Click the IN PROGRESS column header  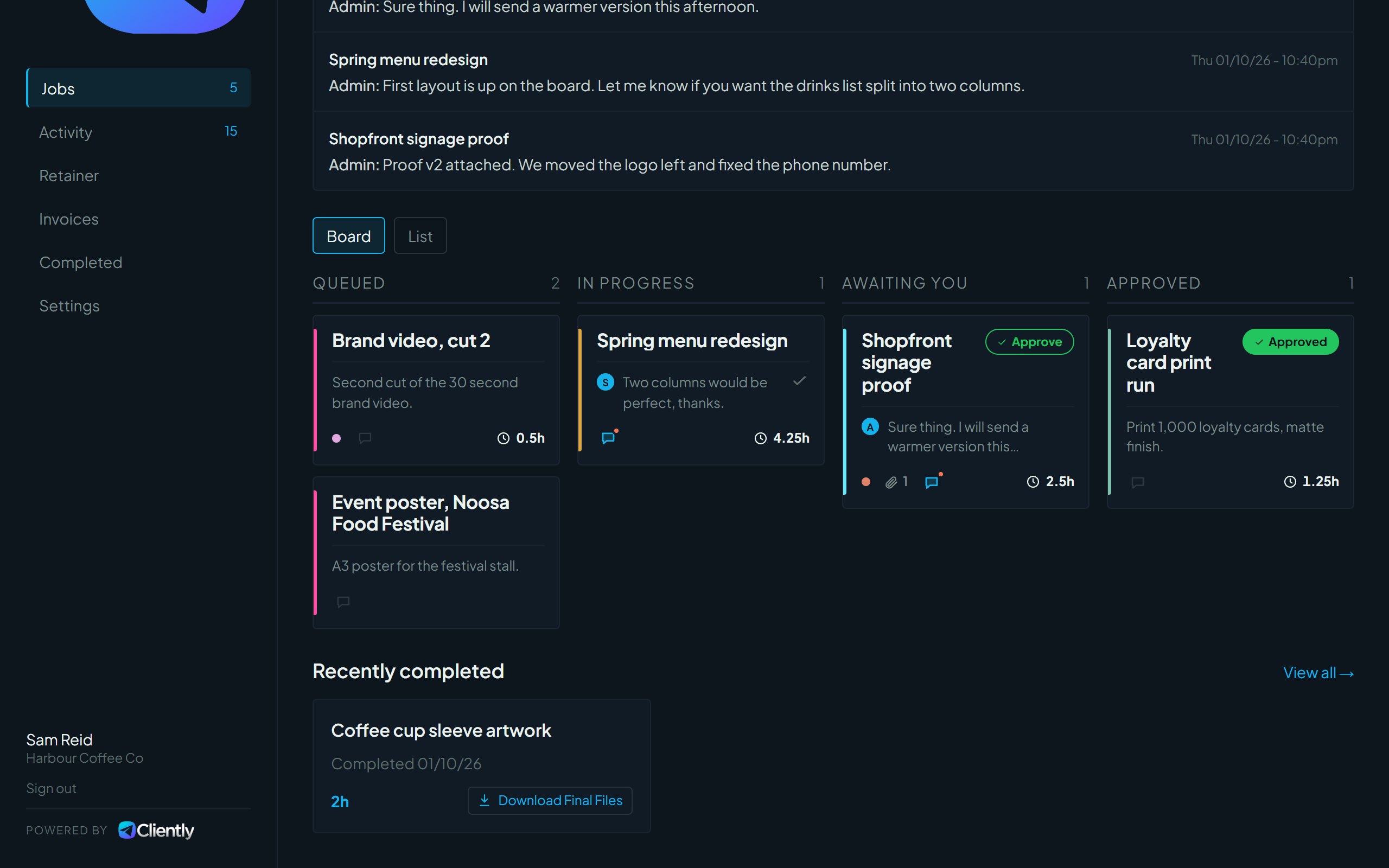tap(636, 283)
